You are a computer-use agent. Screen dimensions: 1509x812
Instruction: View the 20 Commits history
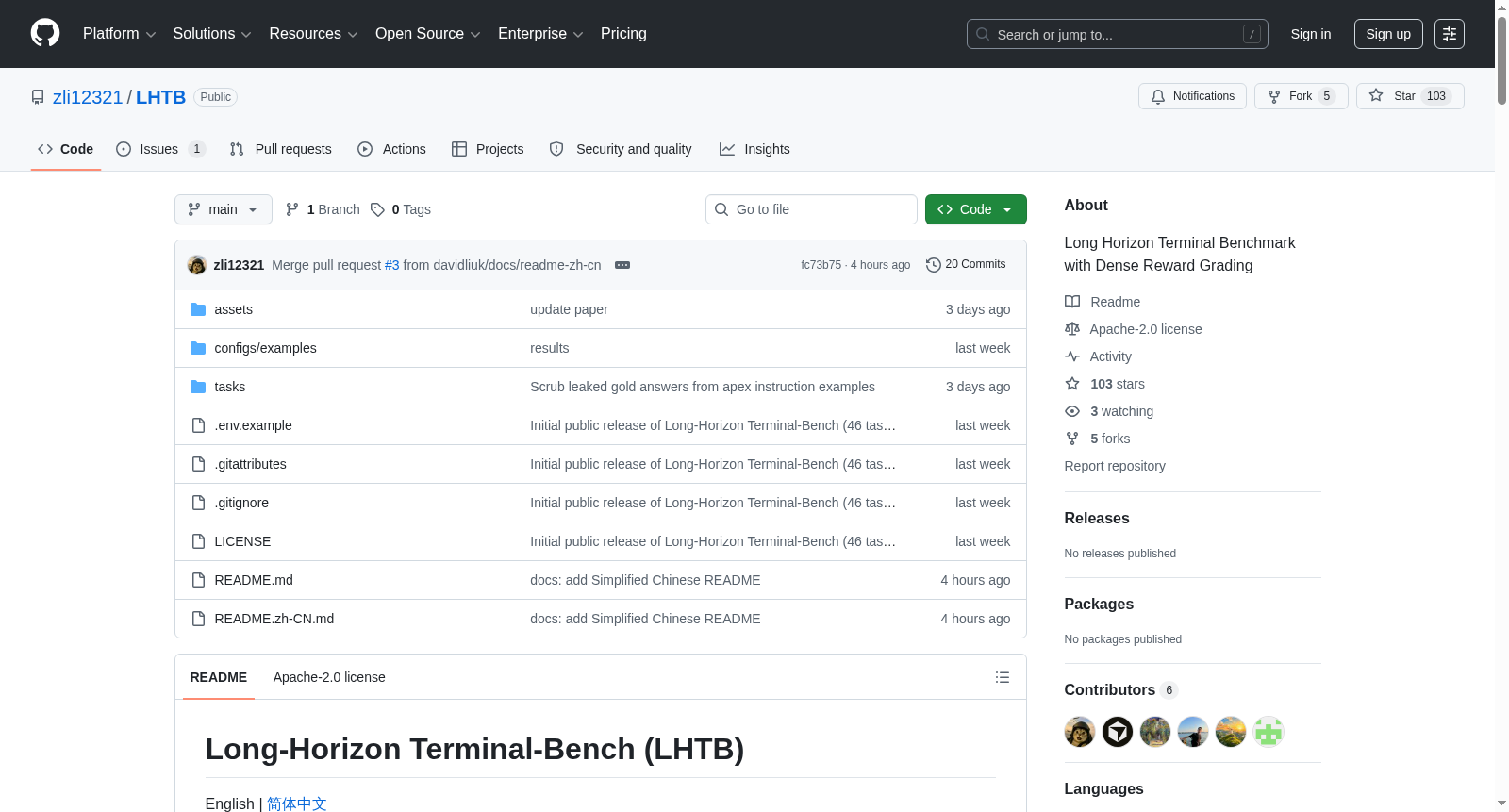coord(966,264)
